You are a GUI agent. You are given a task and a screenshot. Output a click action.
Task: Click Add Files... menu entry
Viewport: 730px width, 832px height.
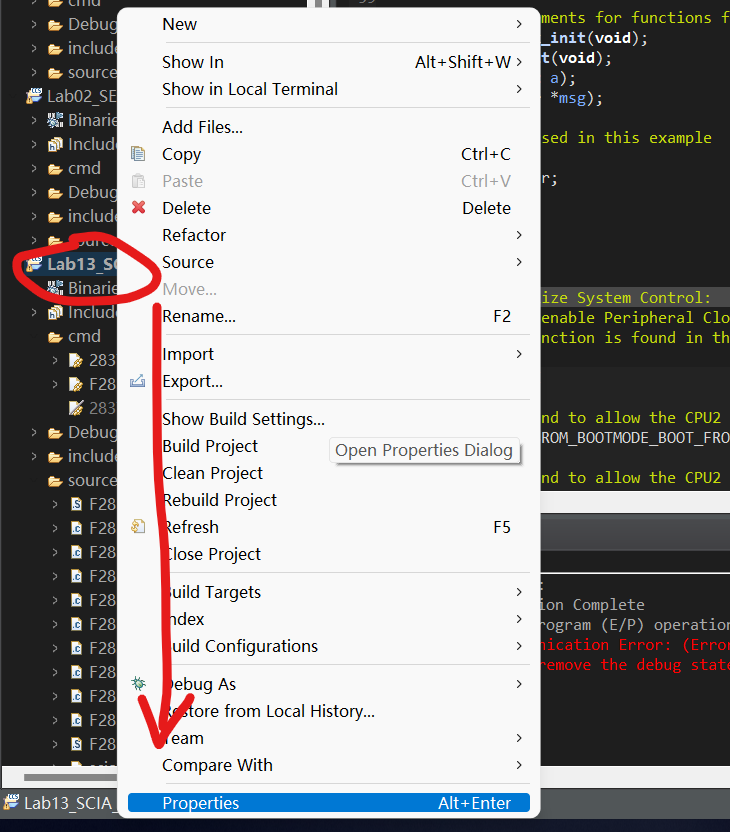click(202, 127)
